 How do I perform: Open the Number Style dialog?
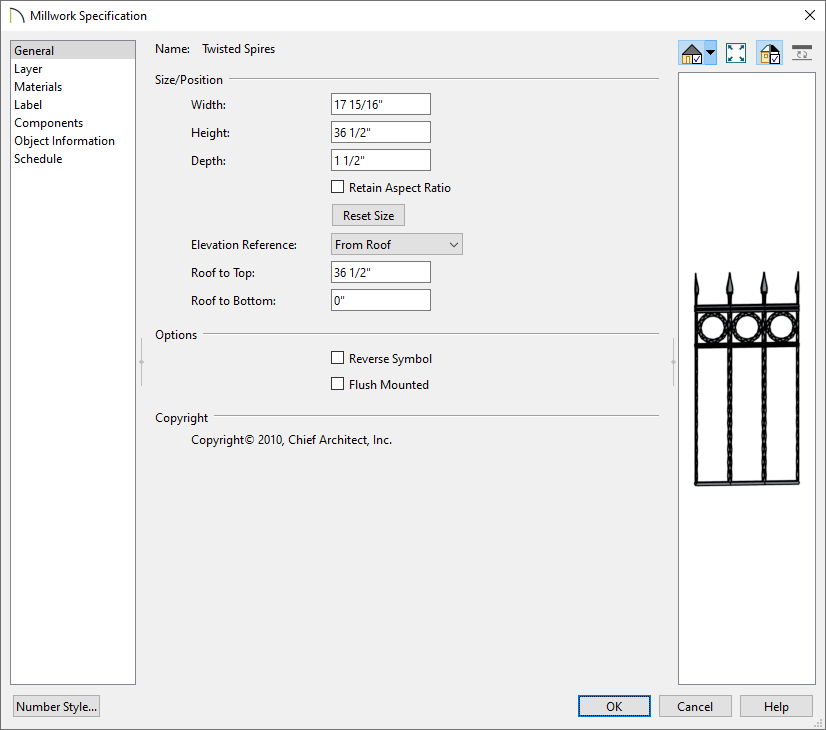(56, 706)
